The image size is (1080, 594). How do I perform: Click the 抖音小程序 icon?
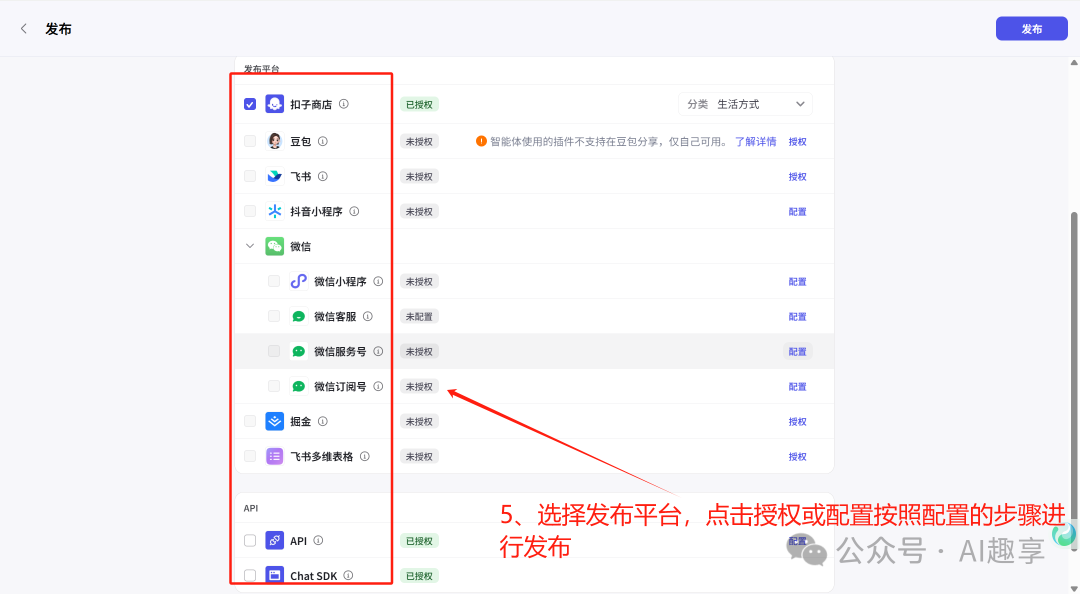[275, 212]
